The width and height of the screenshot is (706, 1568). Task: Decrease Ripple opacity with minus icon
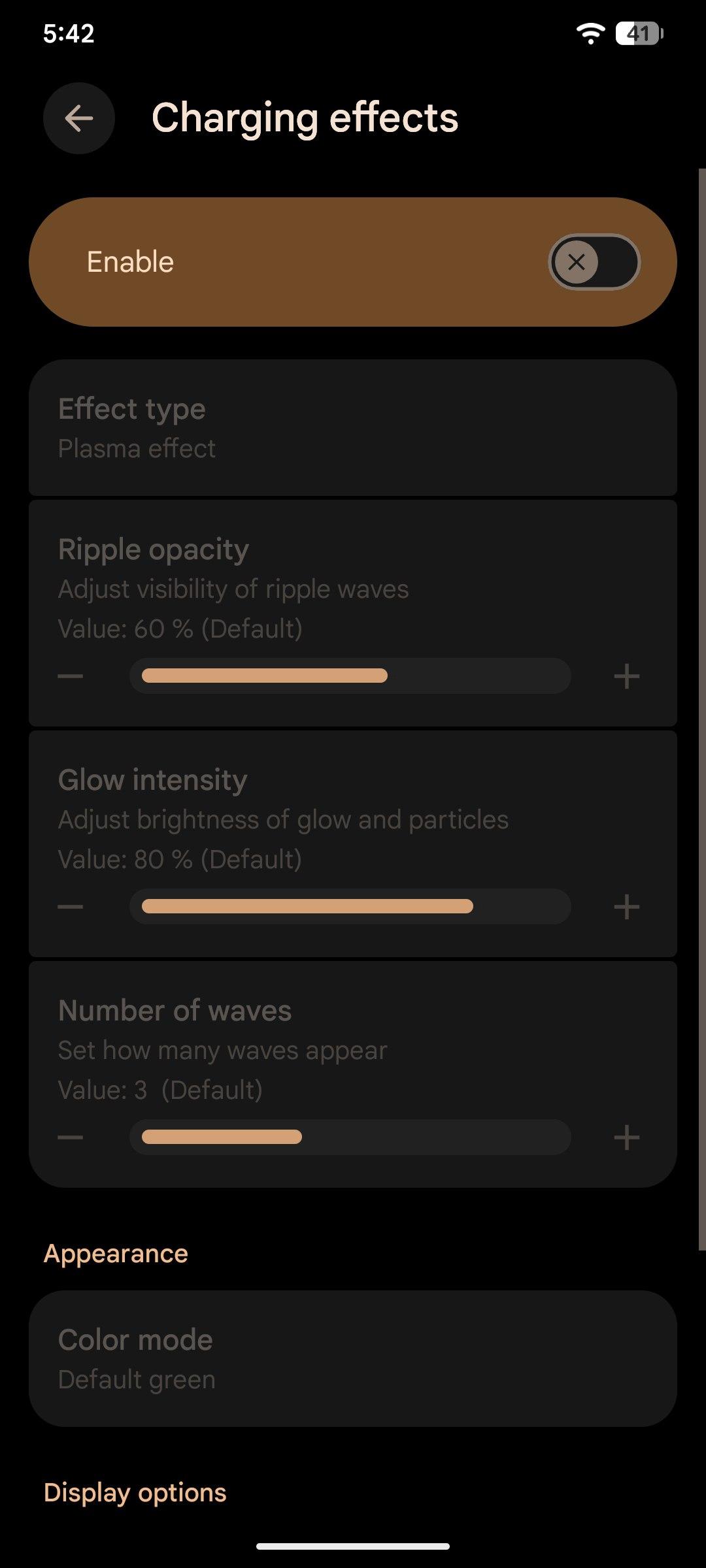[71, 676]
